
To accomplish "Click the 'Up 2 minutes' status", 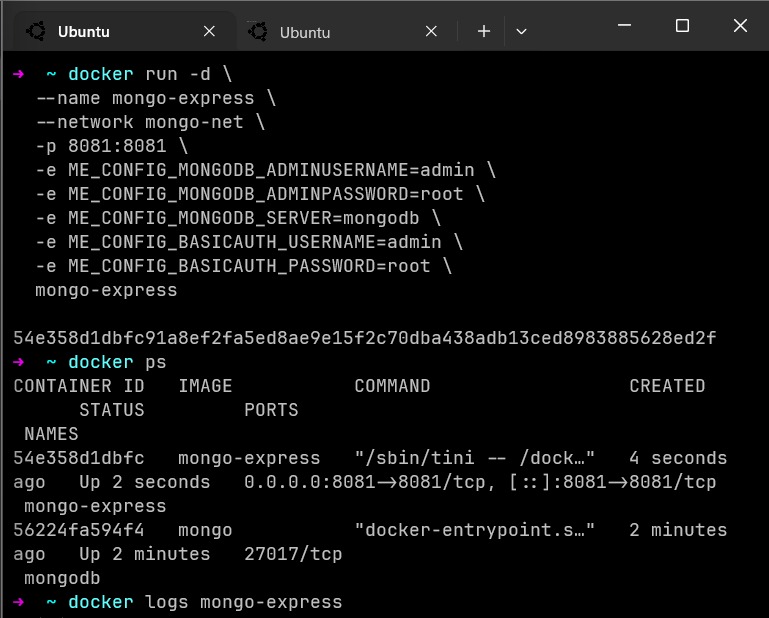I will 145,554.
